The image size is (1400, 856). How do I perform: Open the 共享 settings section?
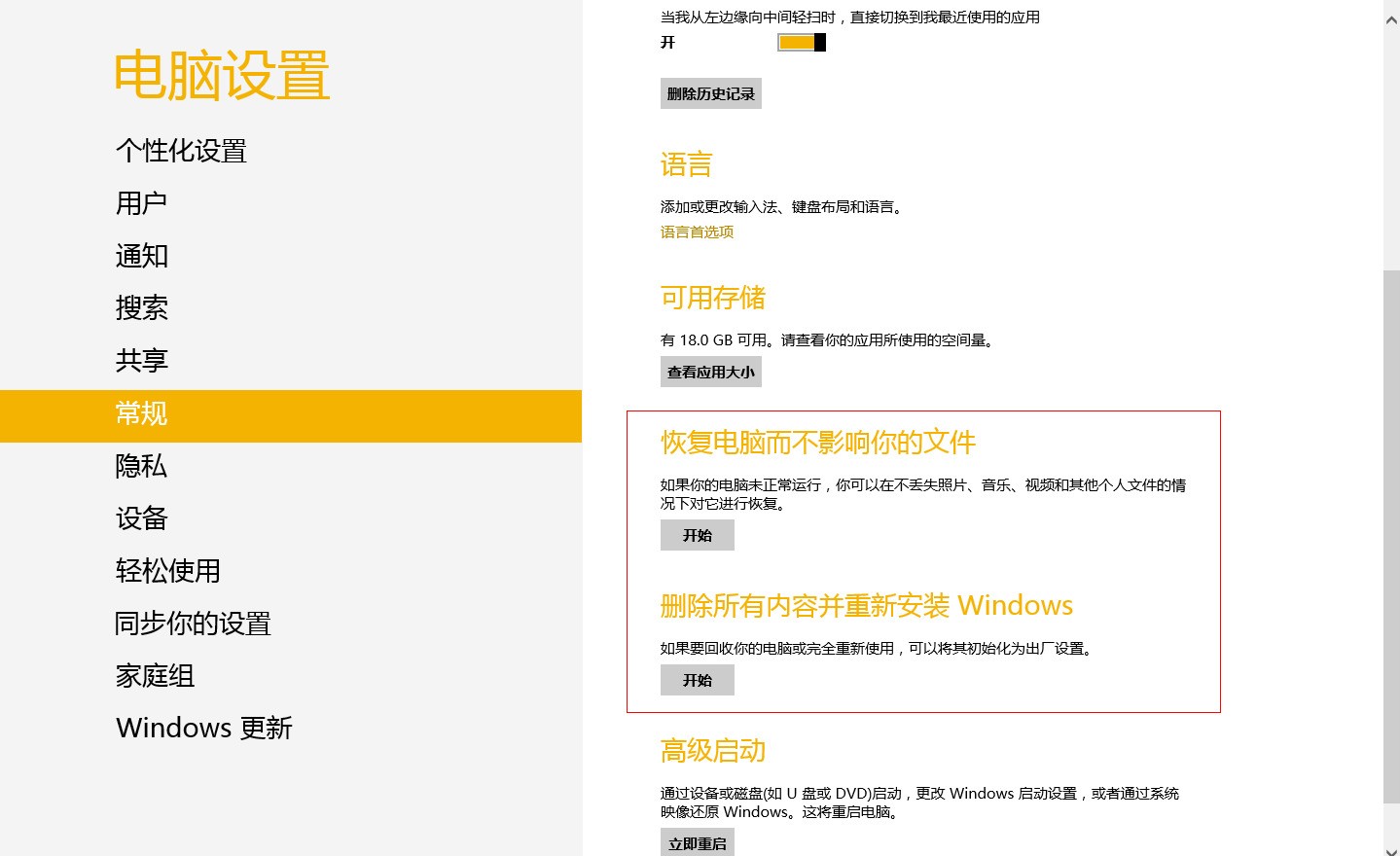(142, 361)
